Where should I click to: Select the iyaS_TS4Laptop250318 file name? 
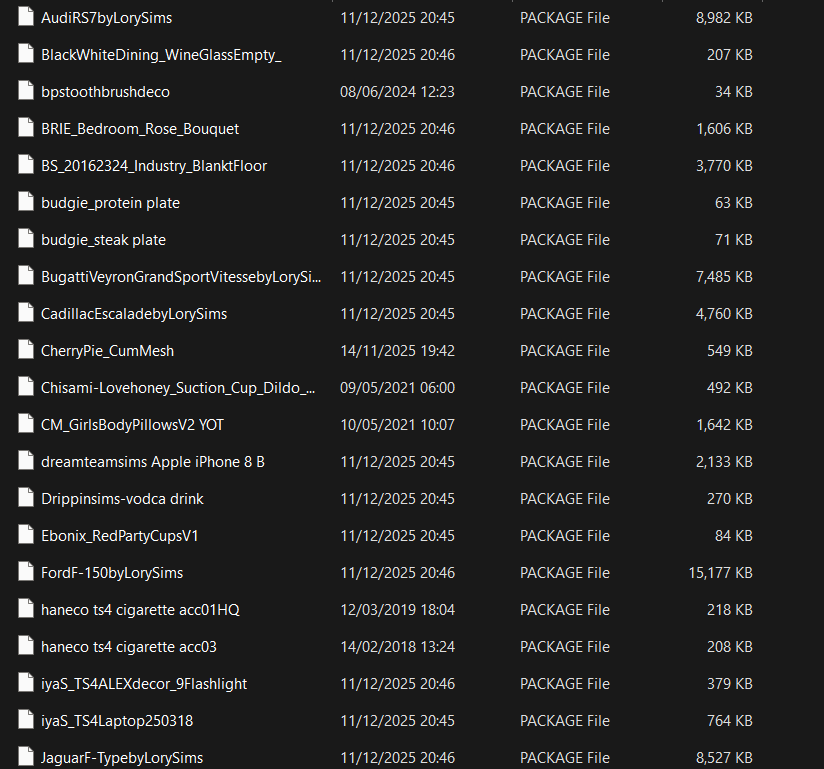(x=117, y=721)
